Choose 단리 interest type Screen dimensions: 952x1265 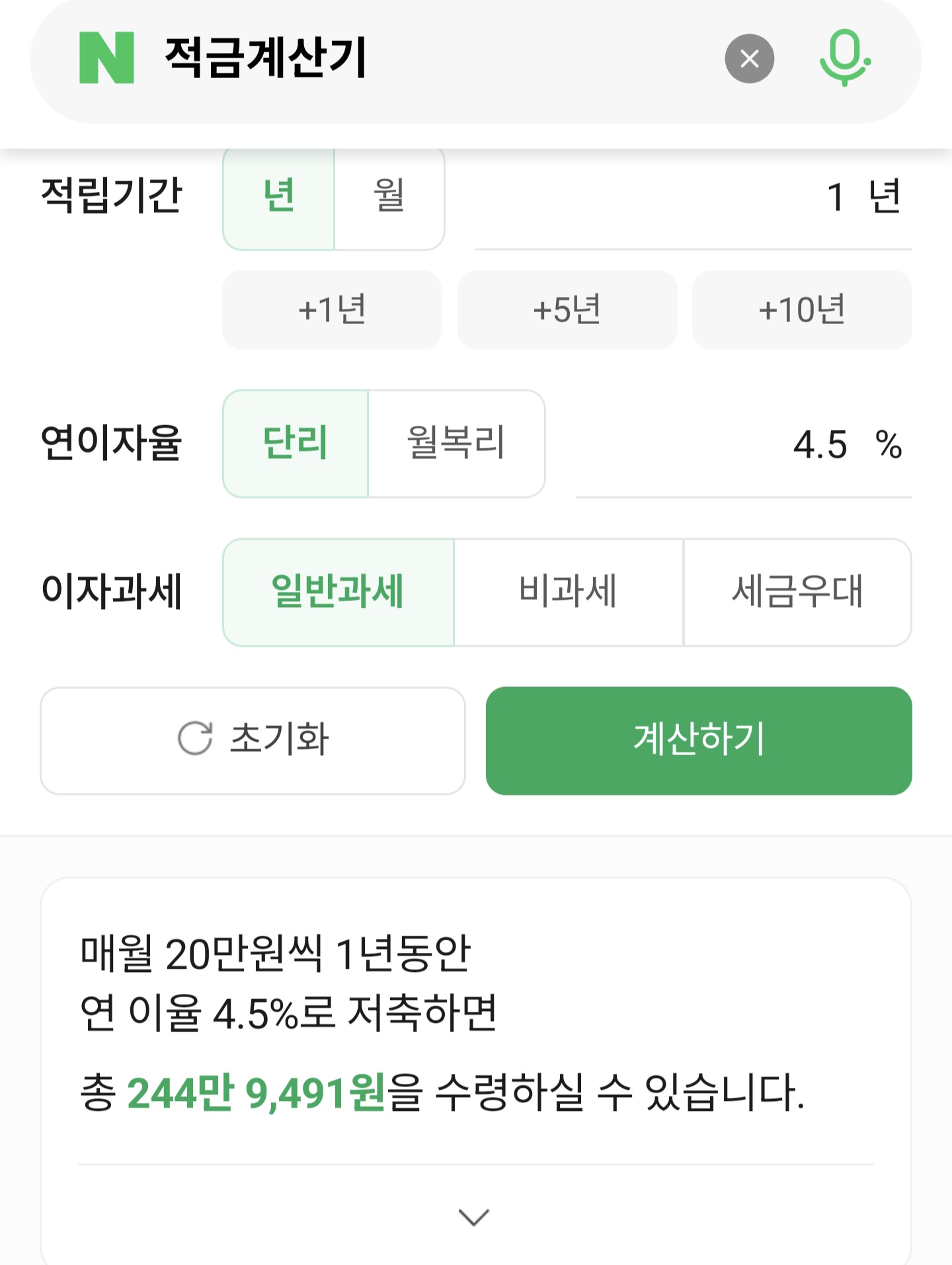pyautogui.click(x=296, y=443)
